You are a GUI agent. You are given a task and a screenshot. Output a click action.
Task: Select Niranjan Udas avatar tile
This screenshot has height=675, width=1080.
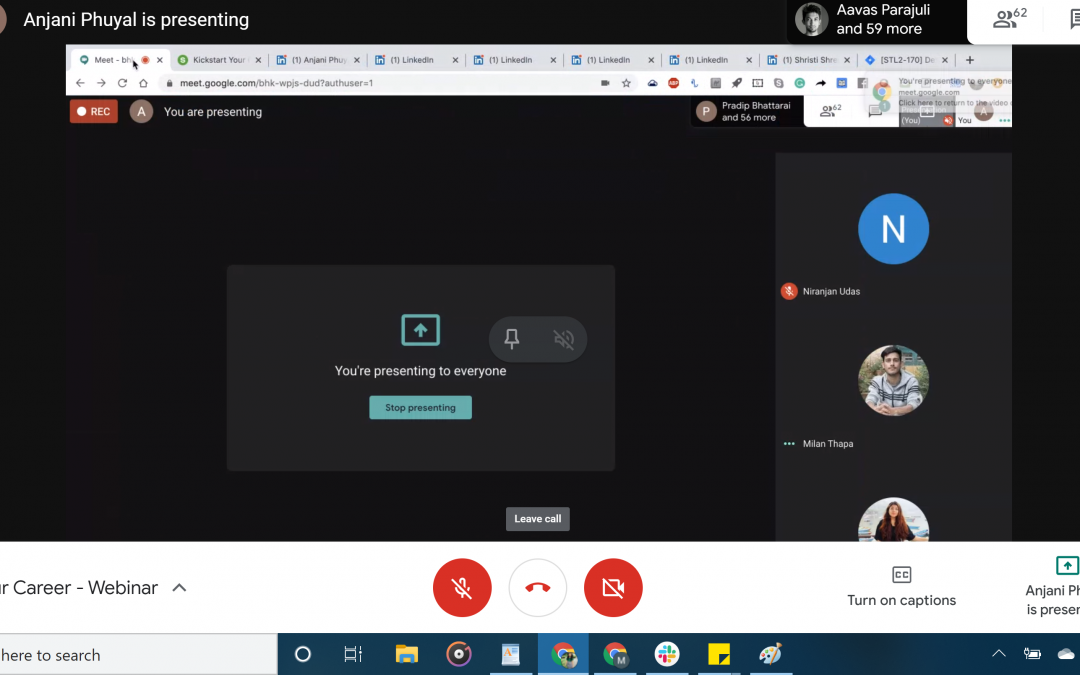click(893, 229)
